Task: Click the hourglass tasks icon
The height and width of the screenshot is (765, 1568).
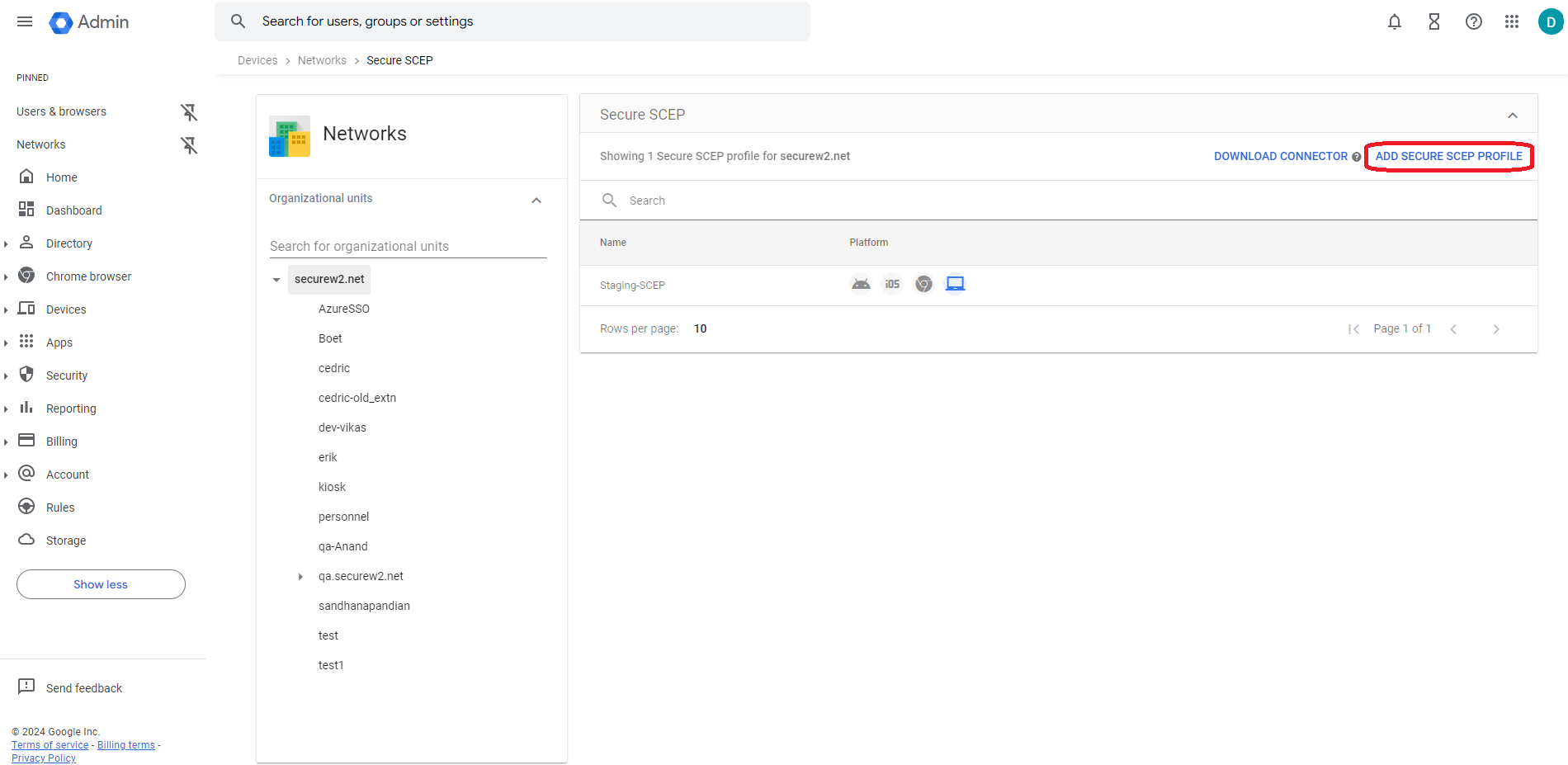Action: pyautogui.click(x=1433, y=22)
